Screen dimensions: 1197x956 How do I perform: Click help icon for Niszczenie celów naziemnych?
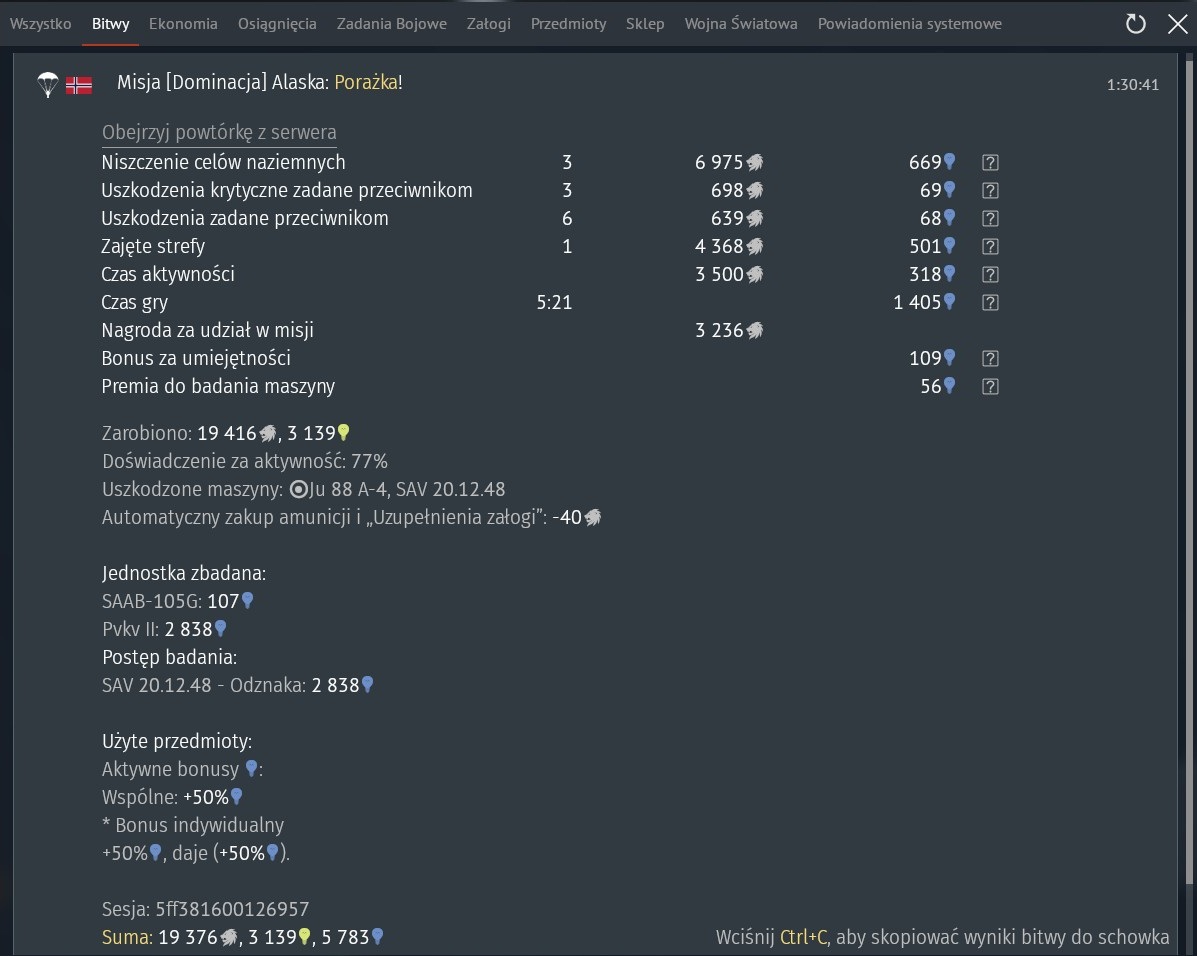click(990, 162)
